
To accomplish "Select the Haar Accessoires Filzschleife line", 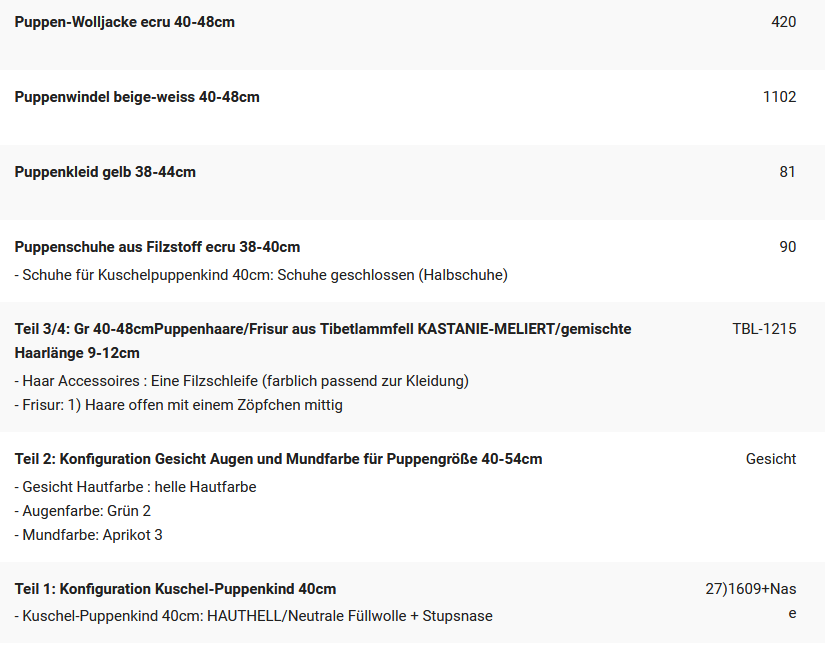I will coord(242,381).
